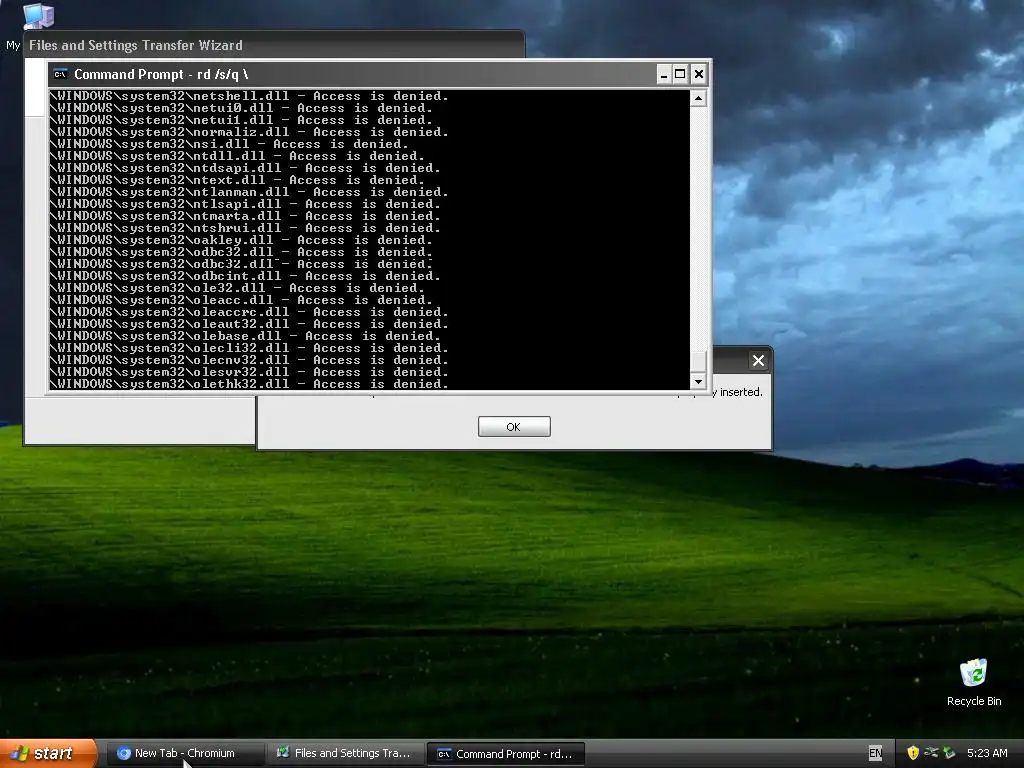
Task: Click the olecli32.dll access denied line
Action: 249,348
